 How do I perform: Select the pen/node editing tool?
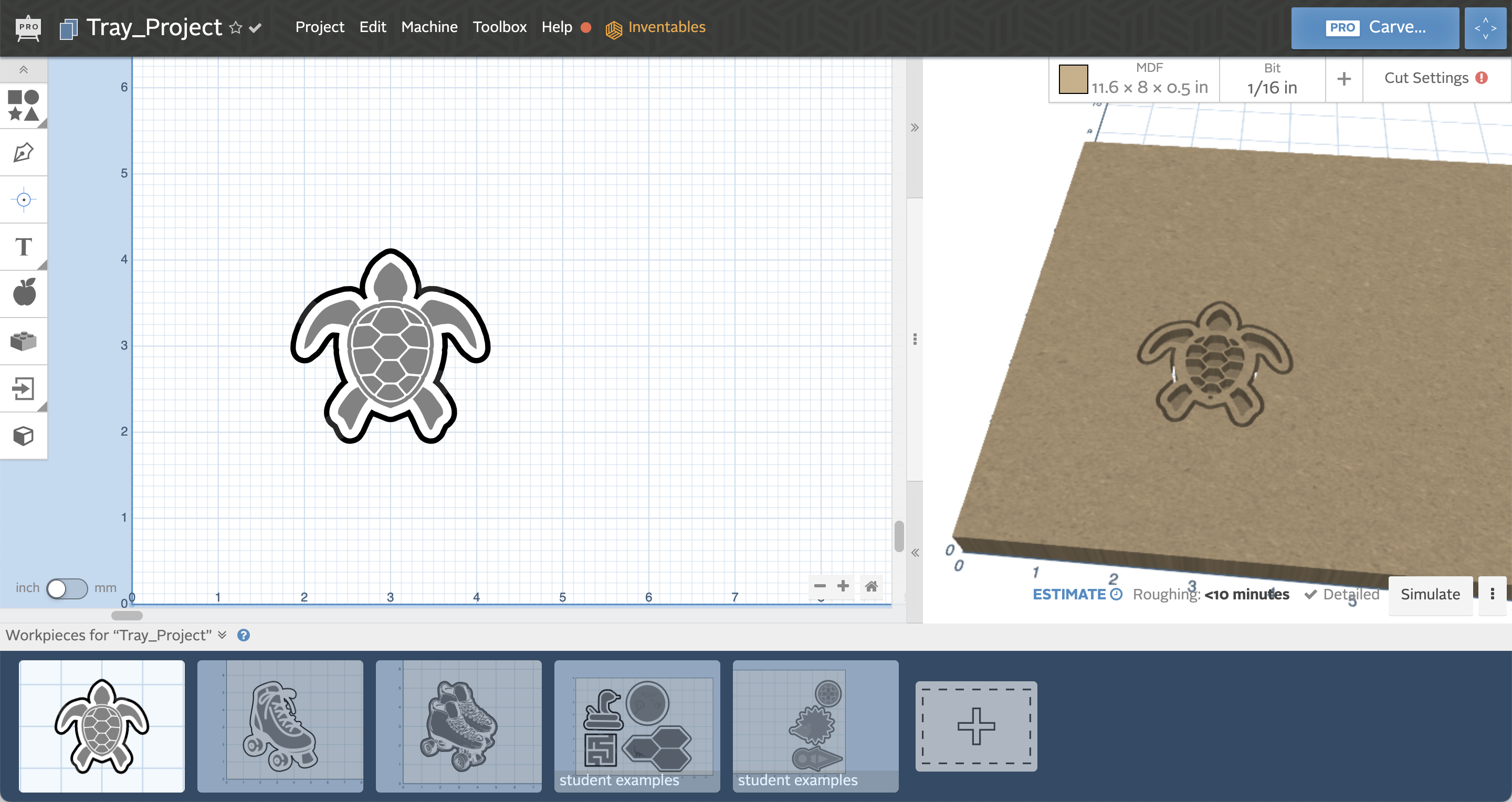[x=25, y=153]
